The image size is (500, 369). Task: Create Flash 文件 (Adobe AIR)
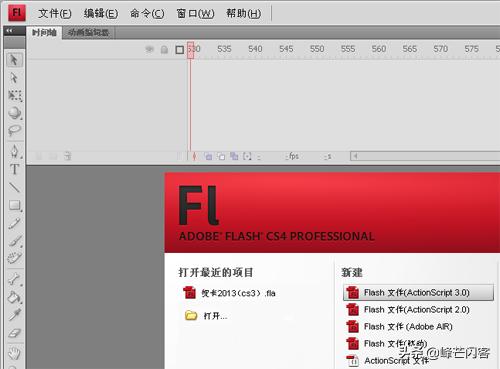coord(399,327)
